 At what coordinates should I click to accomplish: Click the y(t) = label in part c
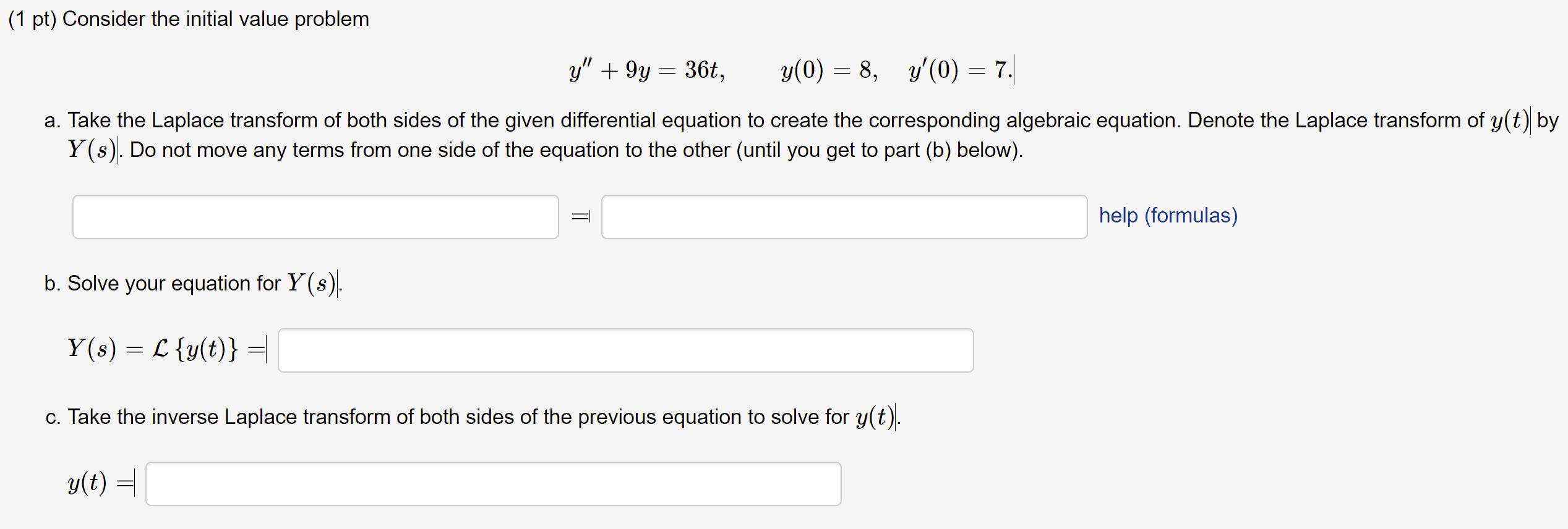point(88,483)
